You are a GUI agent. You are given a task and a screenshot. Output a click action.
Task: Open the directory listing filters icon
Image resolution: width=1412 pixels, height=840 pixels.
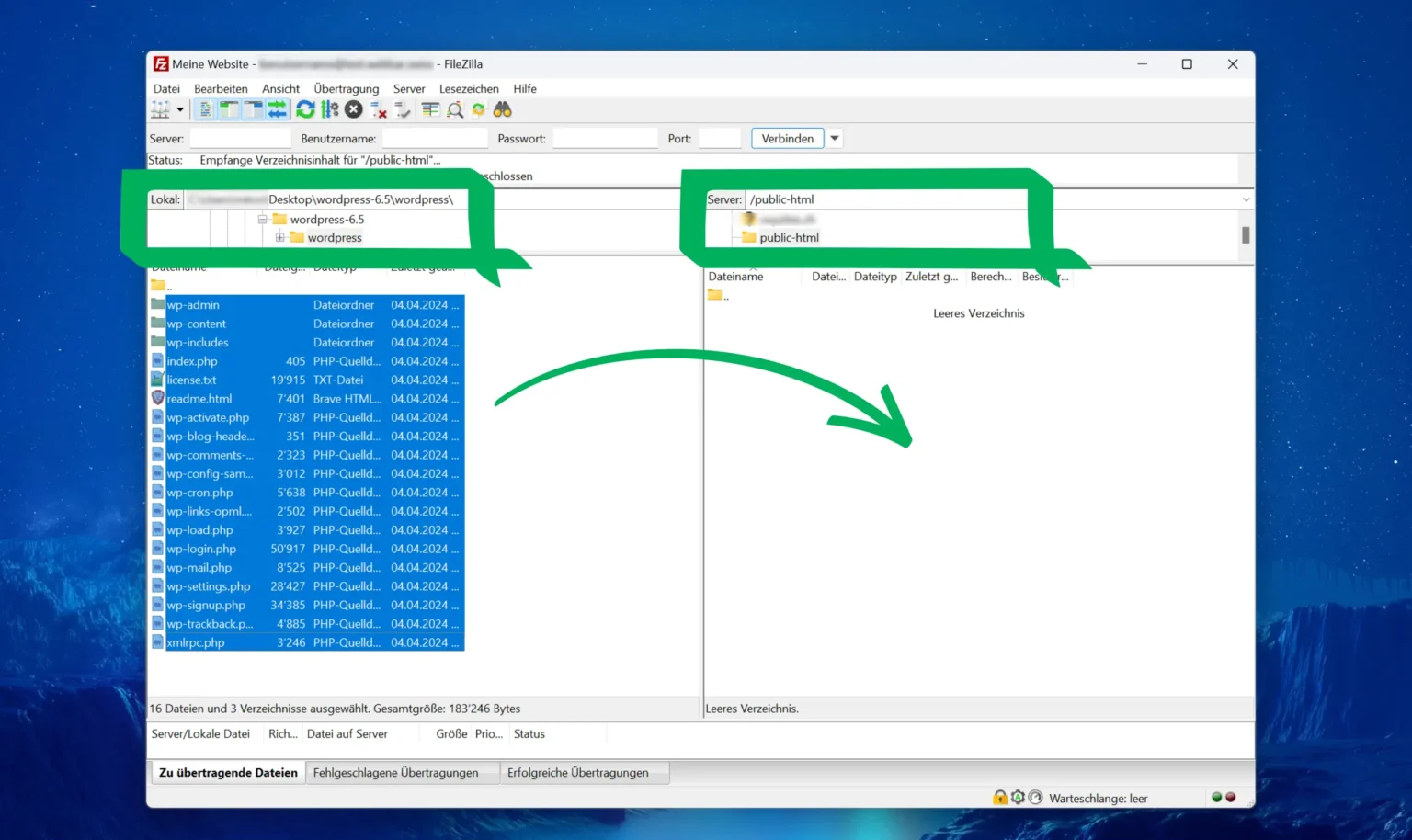(430, 110)
